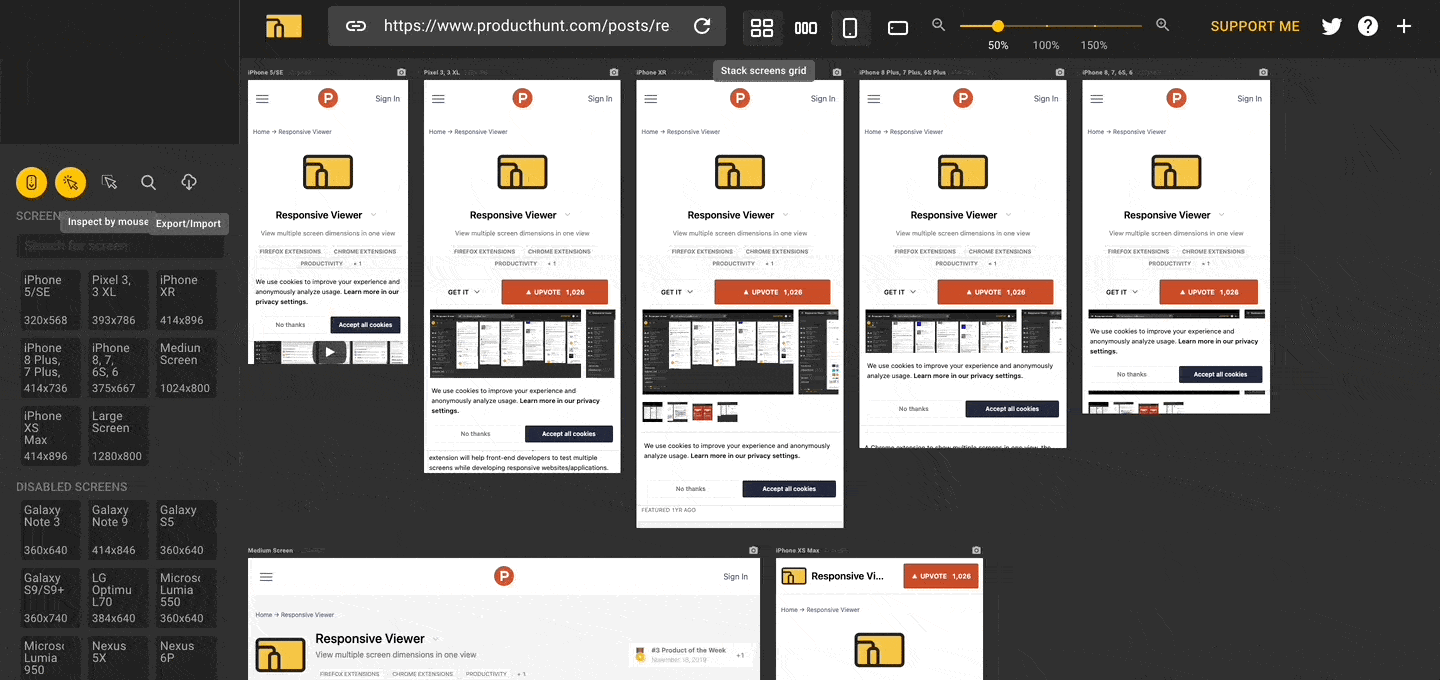Open GET IT dropdown in iPhone 8, 7 preview
This screenshot has height=680, width=1440.
[x=1122, y=292]
